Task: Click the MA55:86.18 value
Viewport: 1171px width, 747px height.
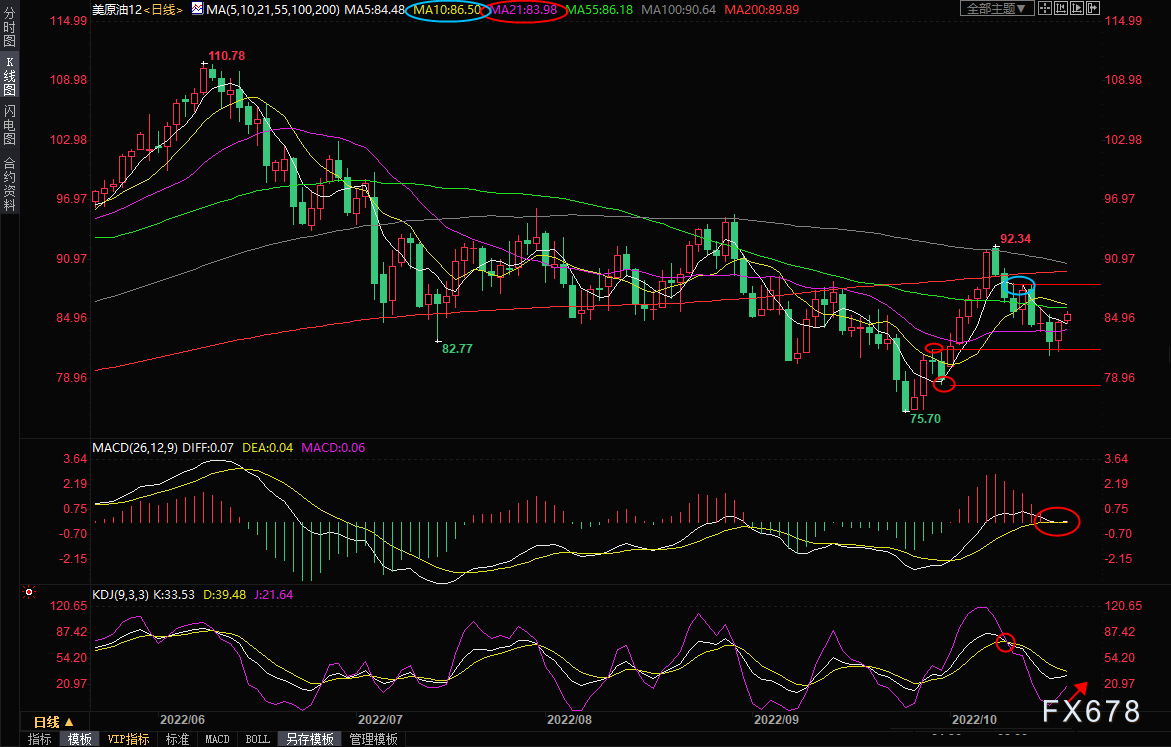Action: tap(600, 10)
